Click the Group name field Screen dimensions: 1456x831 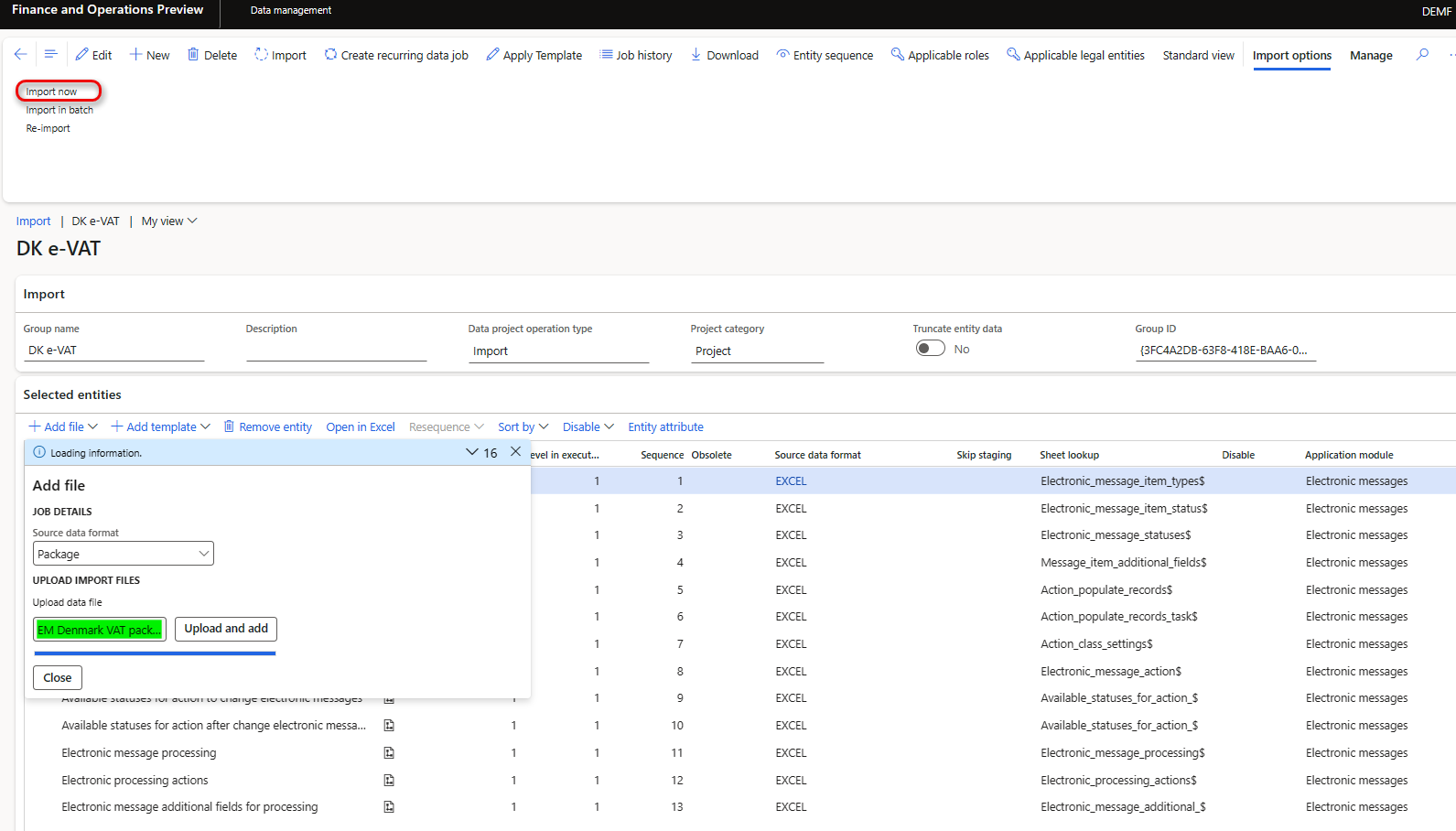[113, 351]
